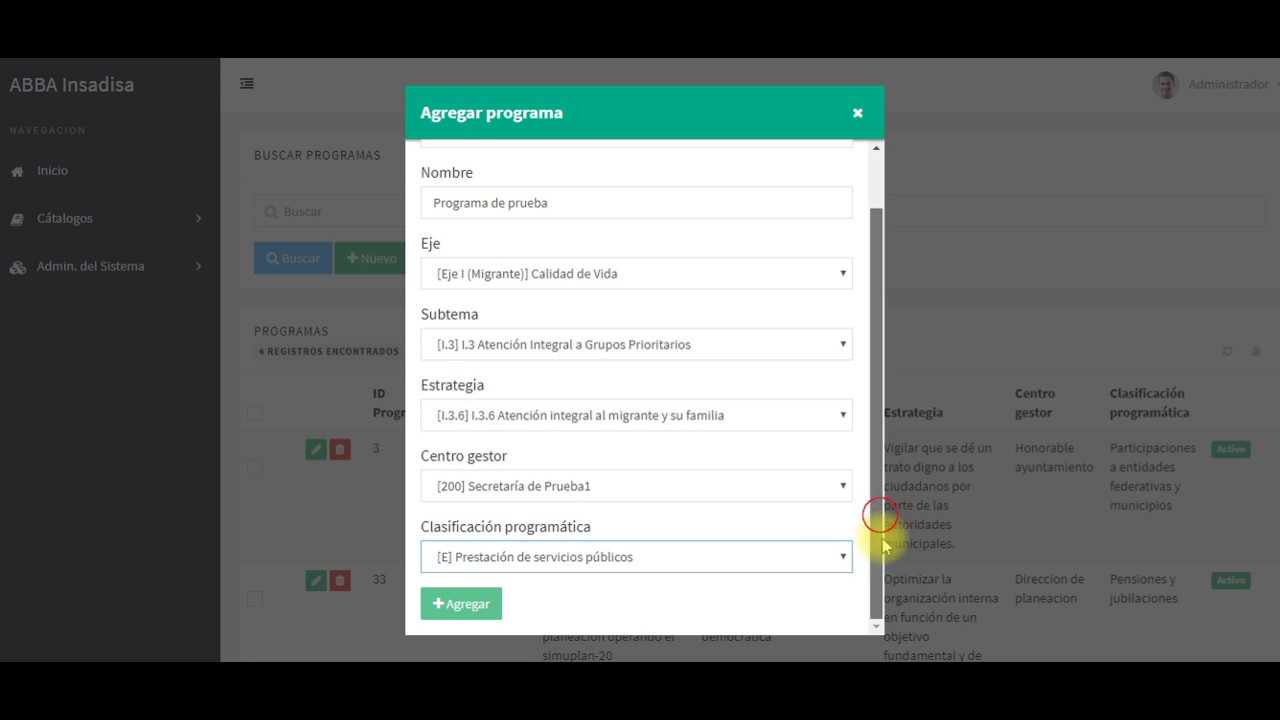Open the Subtema dropdown
Image resolution: width=1280 pixels, height=720 pixels.
tap(637, 345)
